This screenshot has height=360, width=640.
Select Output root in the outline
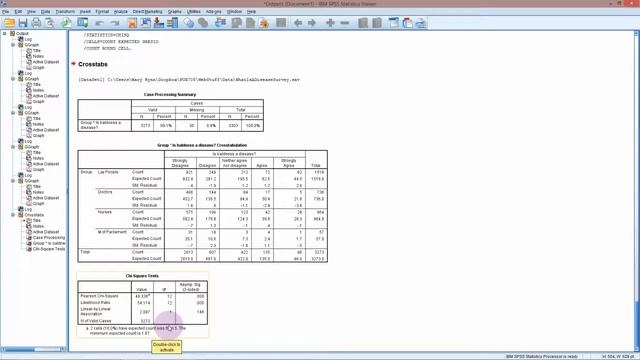(x=22, y=33)
